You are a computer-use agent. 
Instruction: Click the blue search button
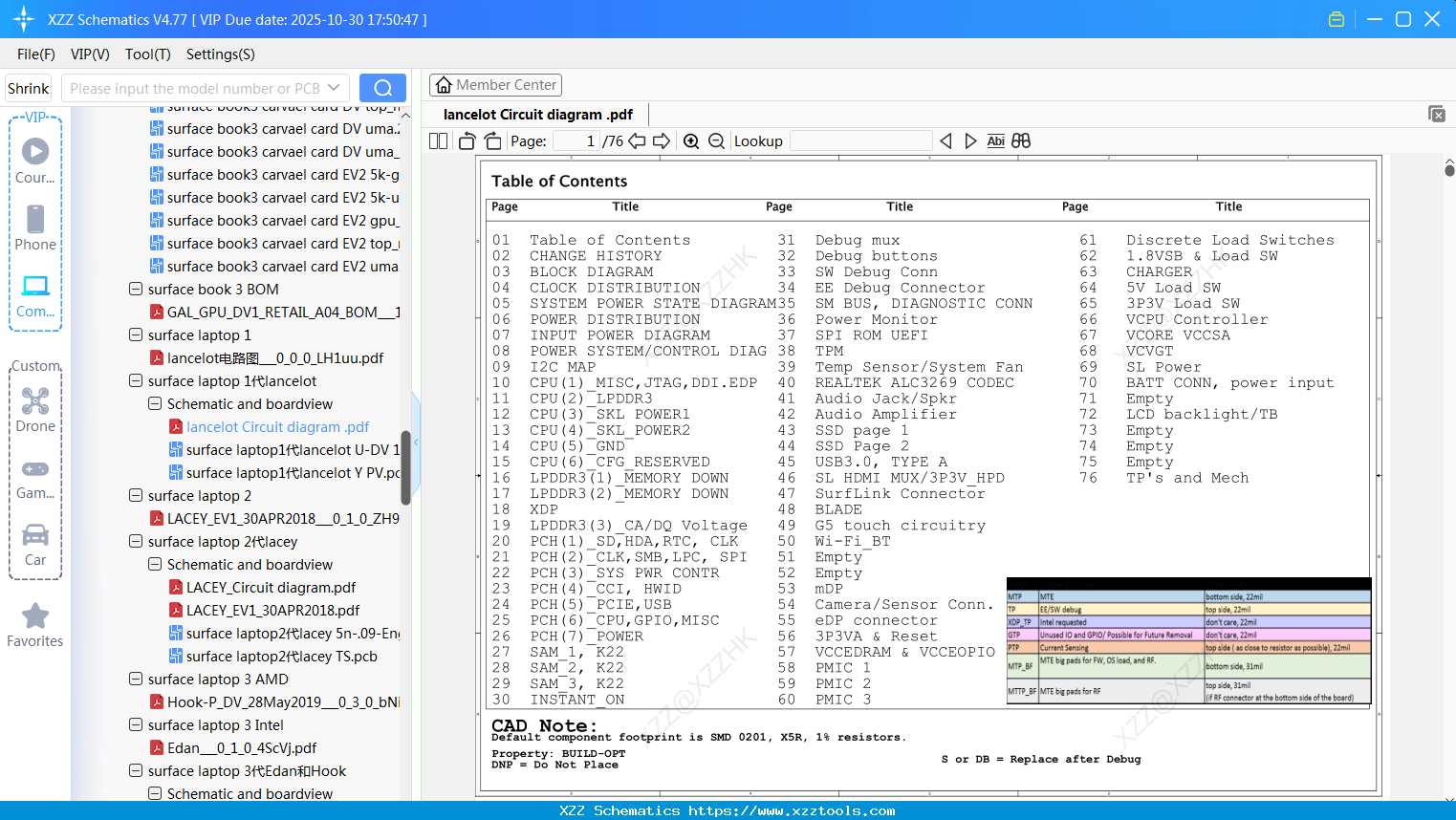(x=382, y=88)
